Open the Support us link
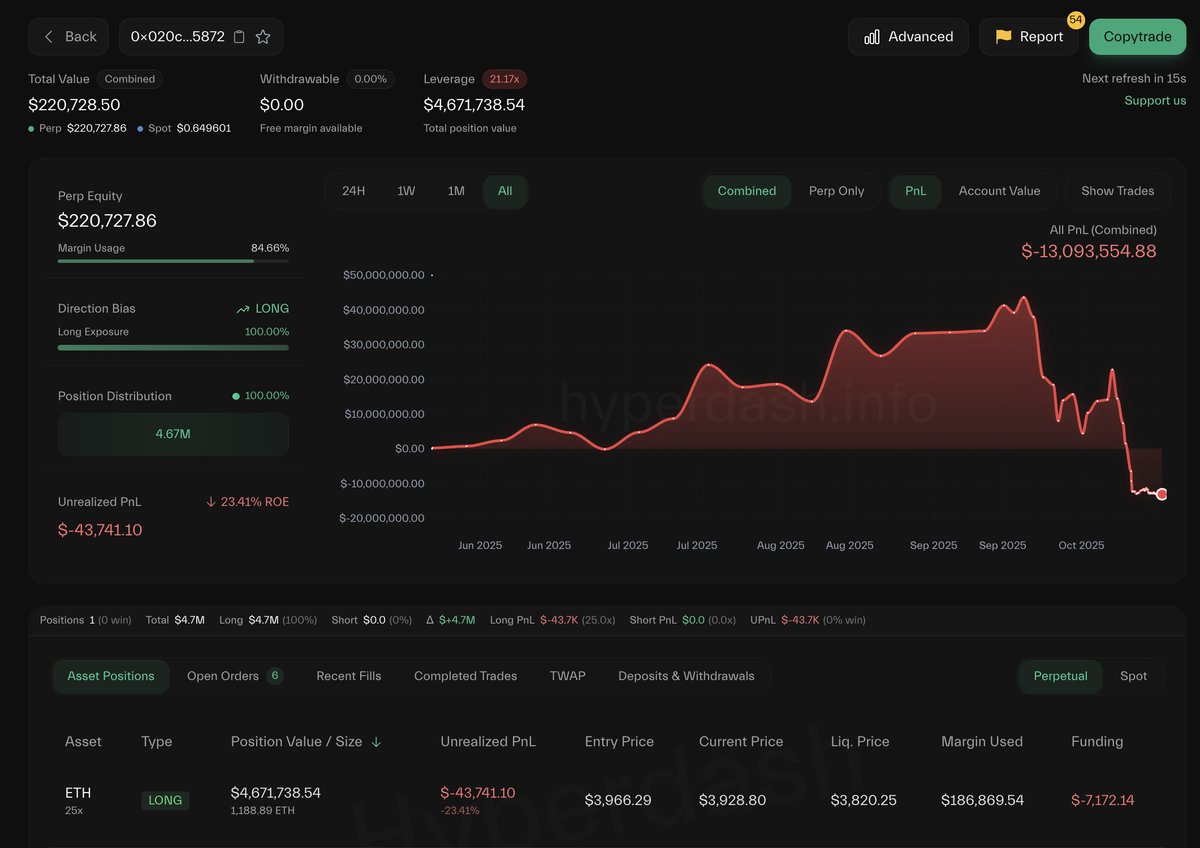This screenshot has width=1200, height=848. click(x=1155, y=100)
